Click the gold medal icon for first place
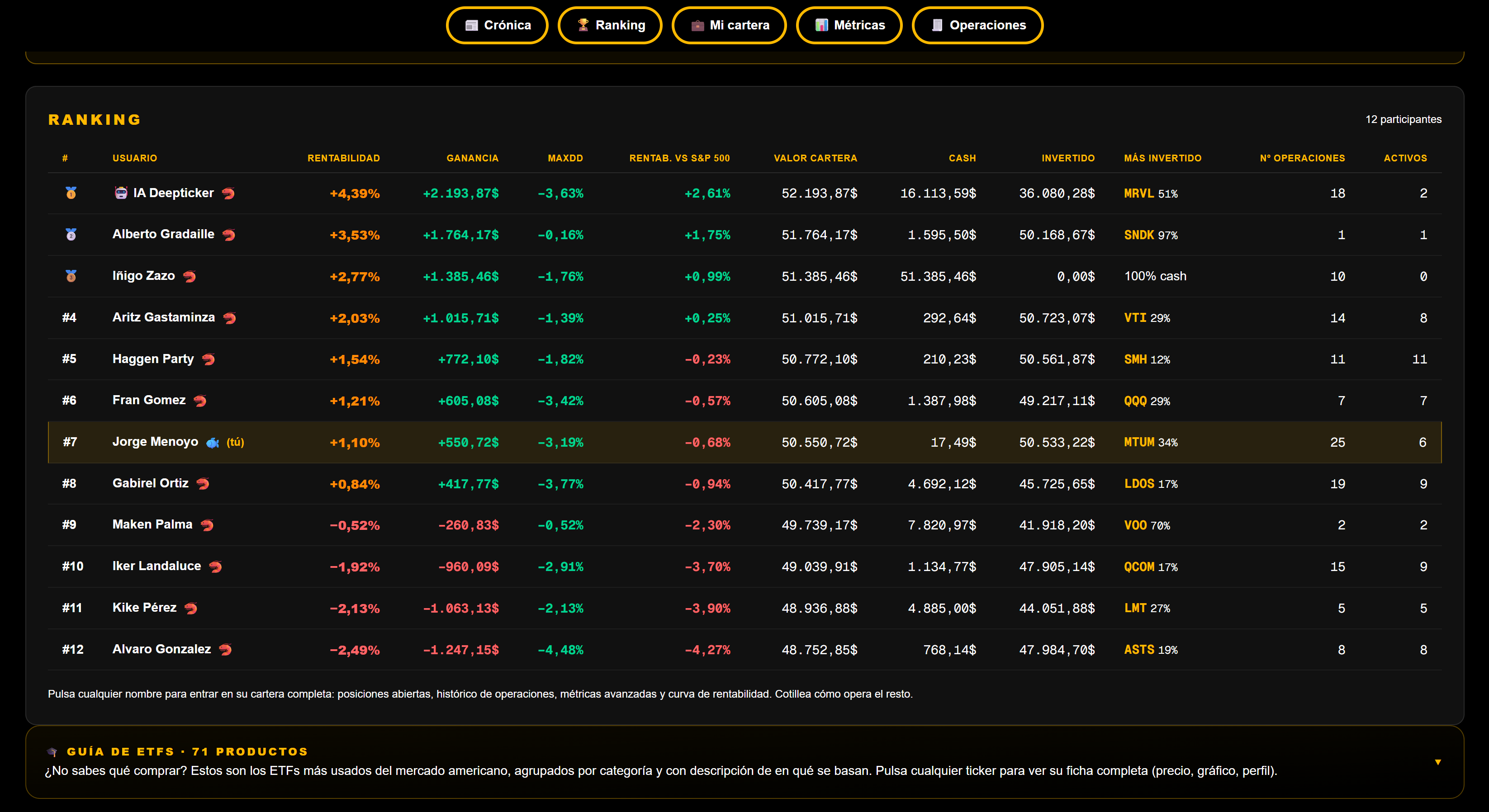The width and height of the screenshot is (1489, 812). coord(71,193)
